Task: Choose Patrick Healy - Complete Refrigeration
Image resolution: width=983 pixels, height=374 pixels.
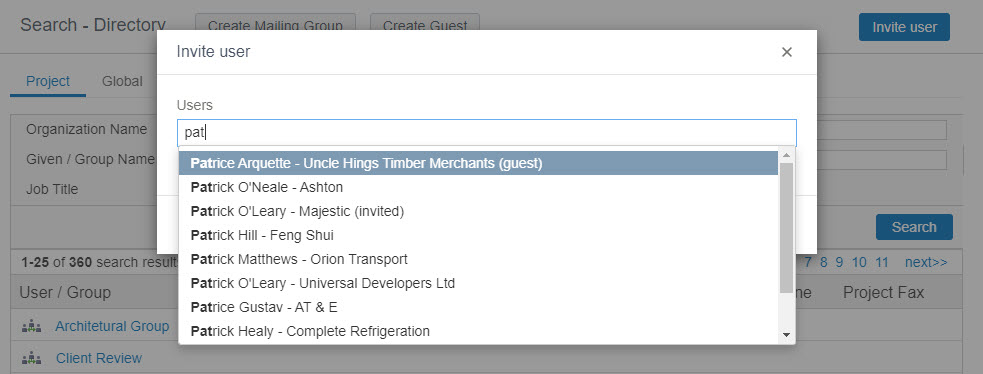Action: click(478, 331)
